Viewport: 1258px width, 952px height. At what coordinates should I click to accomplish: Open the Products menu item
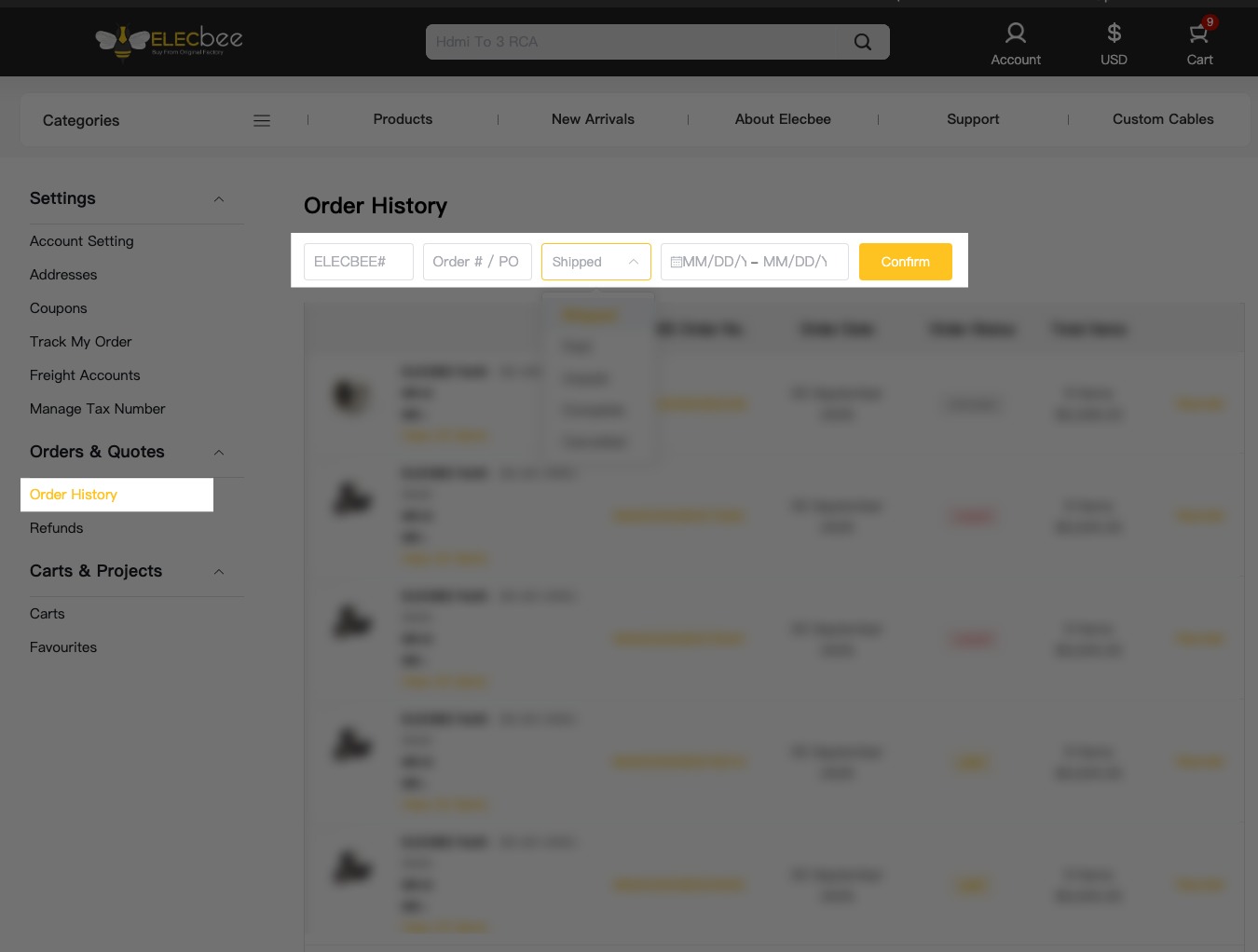click(x=403, y=119)
